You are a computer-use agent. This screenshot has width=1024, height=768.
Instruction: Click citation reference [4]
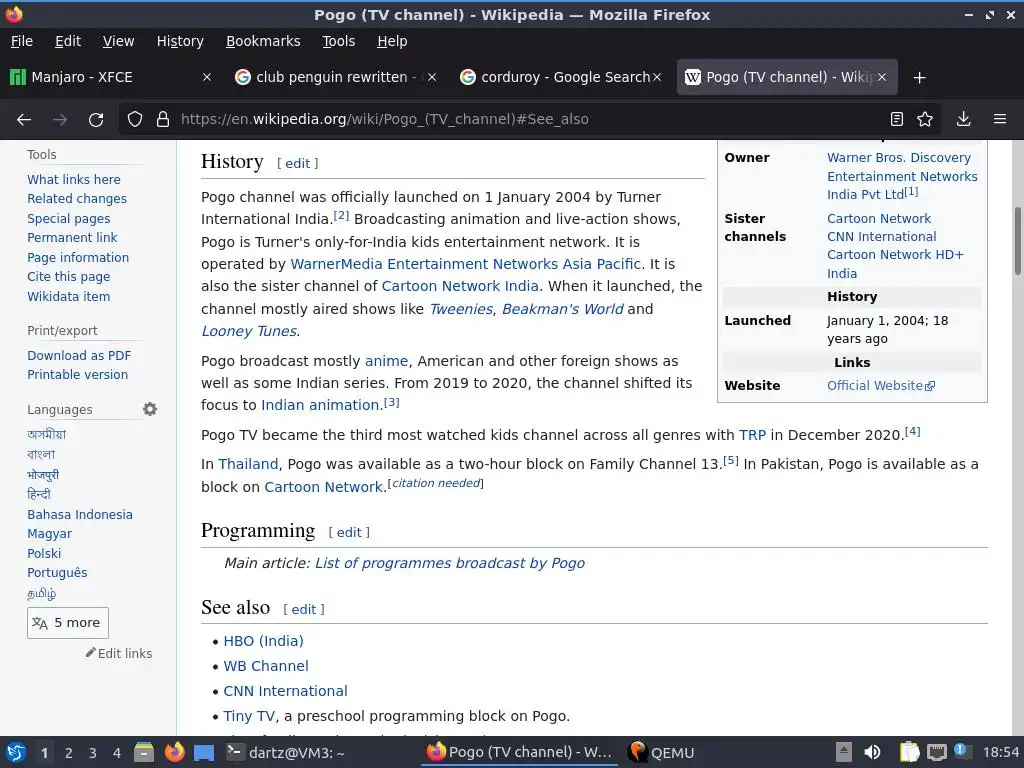[x=912, y=432]
